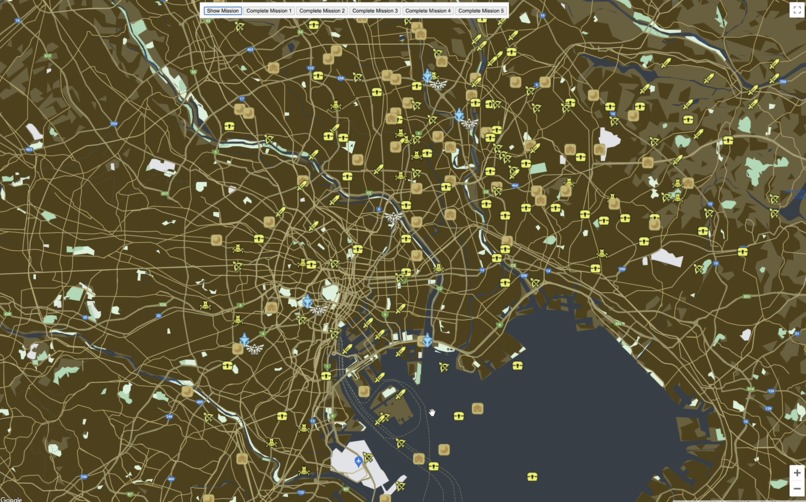806x502 pixels.
Task: Click the westernmost blue shrine marker
Action: (245, 339)
